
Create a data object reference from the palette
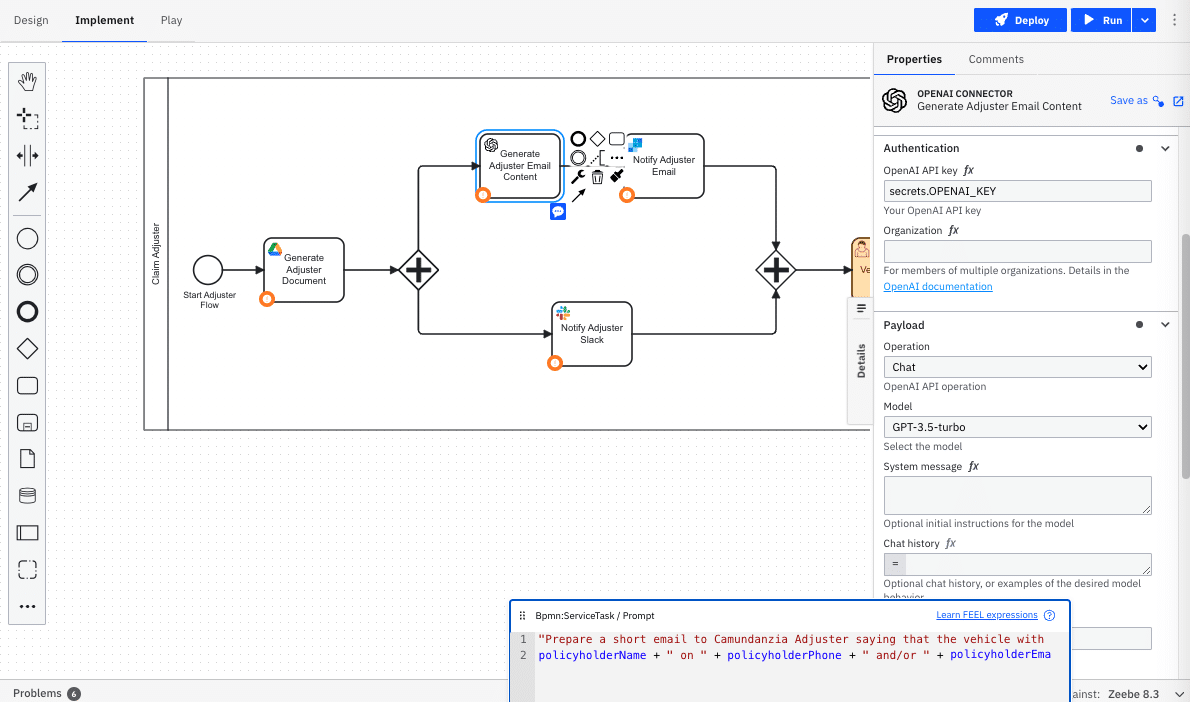[27, 459]
